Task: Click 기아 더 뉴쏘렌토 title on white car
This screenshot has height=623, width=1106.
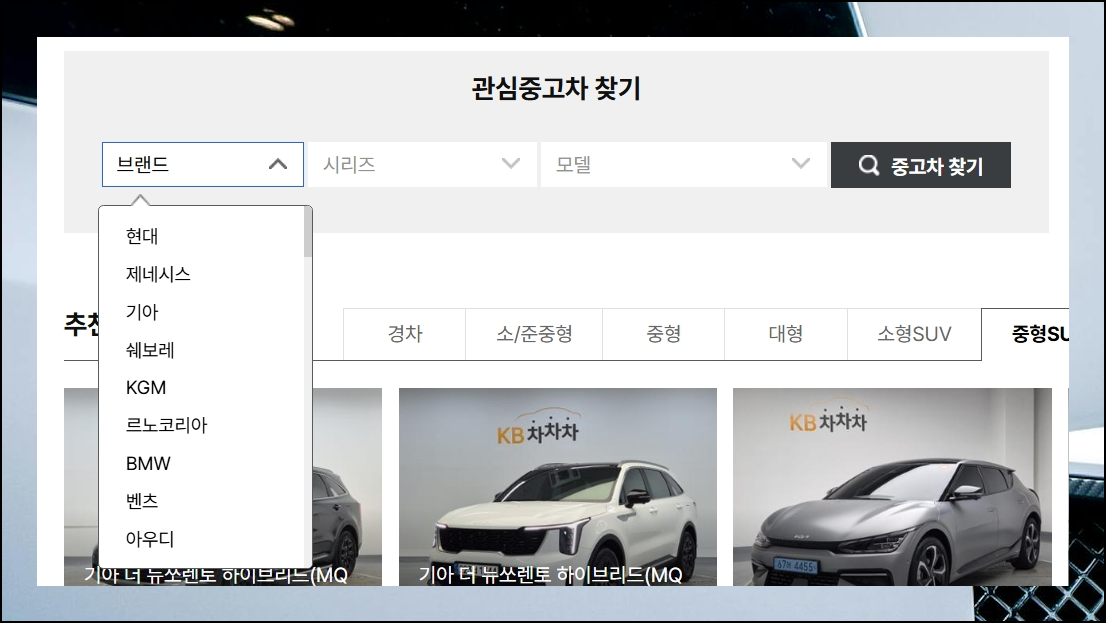Action: point(550,575)
